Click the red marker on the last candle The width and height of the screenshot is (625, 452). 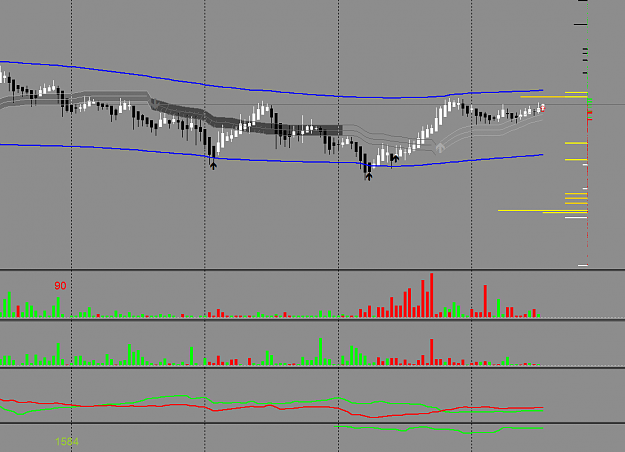click(542, 108)
